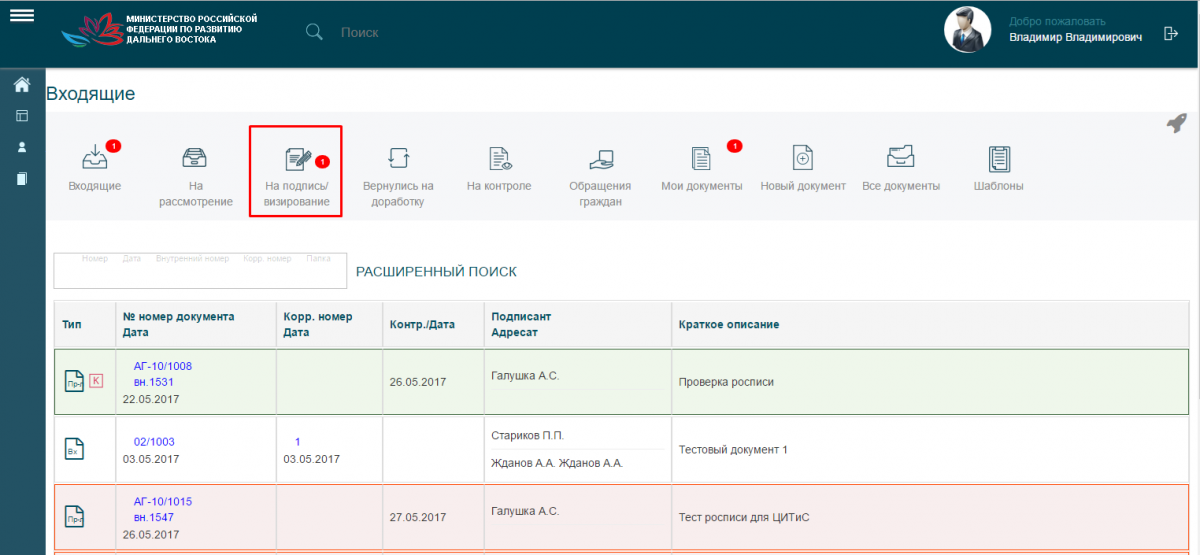Open РАСШИРЕННЫЙ ПОИСК advanced search

point(436,272)
